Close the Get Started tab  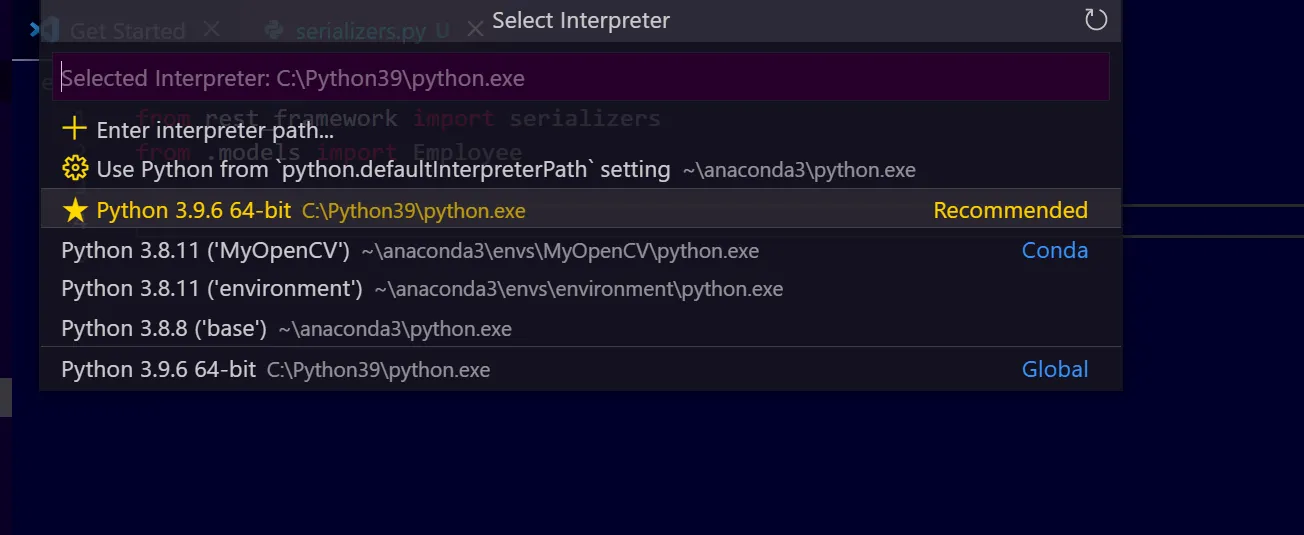(211, 30)
